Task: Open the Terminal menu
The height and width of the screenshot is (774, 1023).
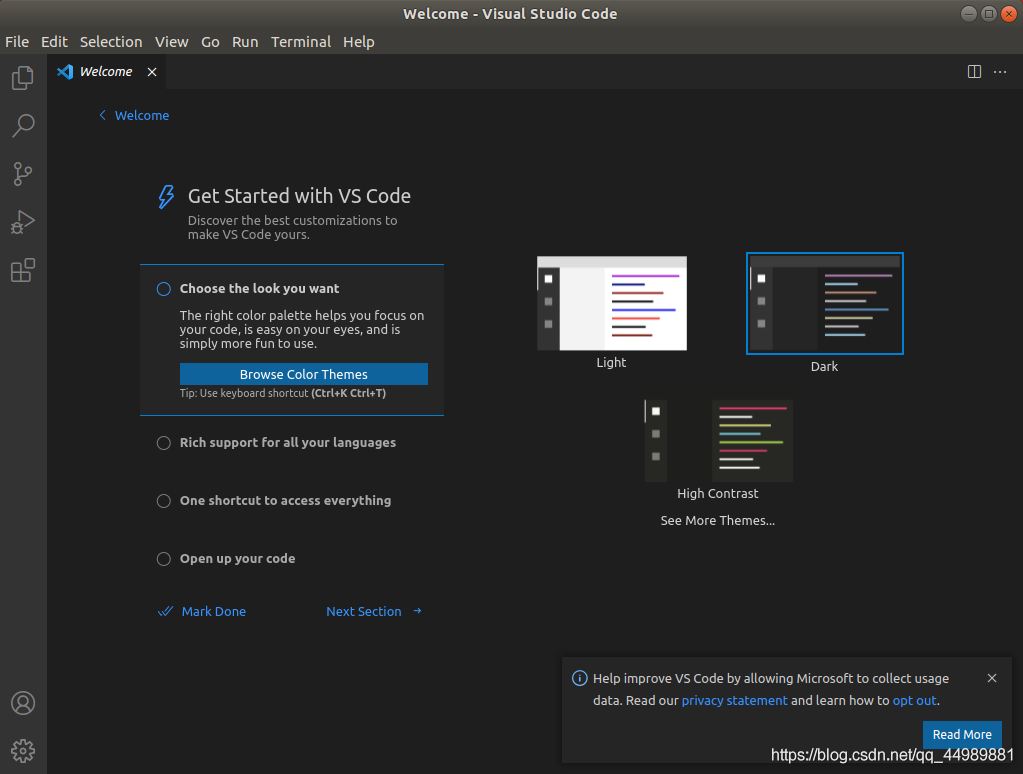Action: coord(301,42)
